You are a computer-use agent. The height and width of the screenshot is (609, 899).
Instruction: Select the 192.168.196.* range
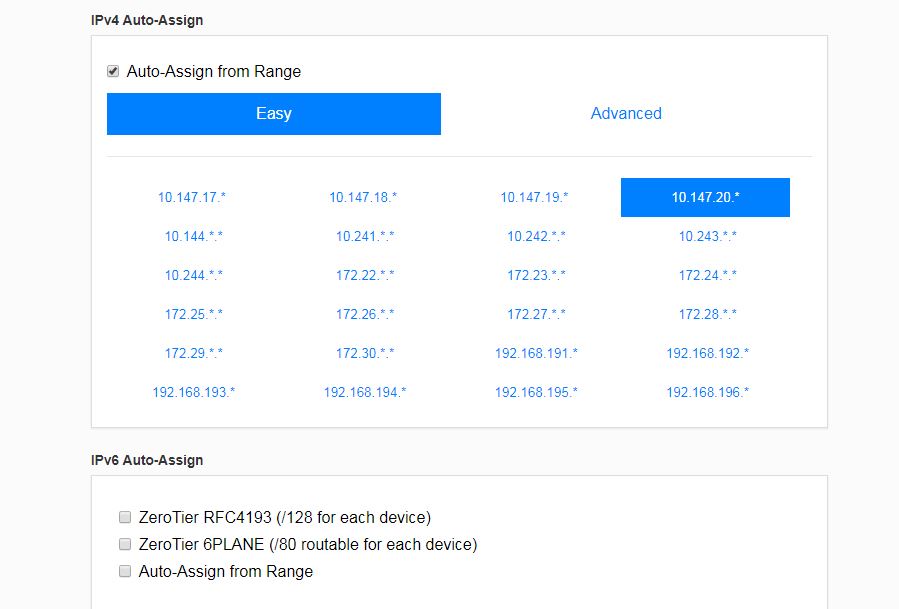tap(708, 392)
